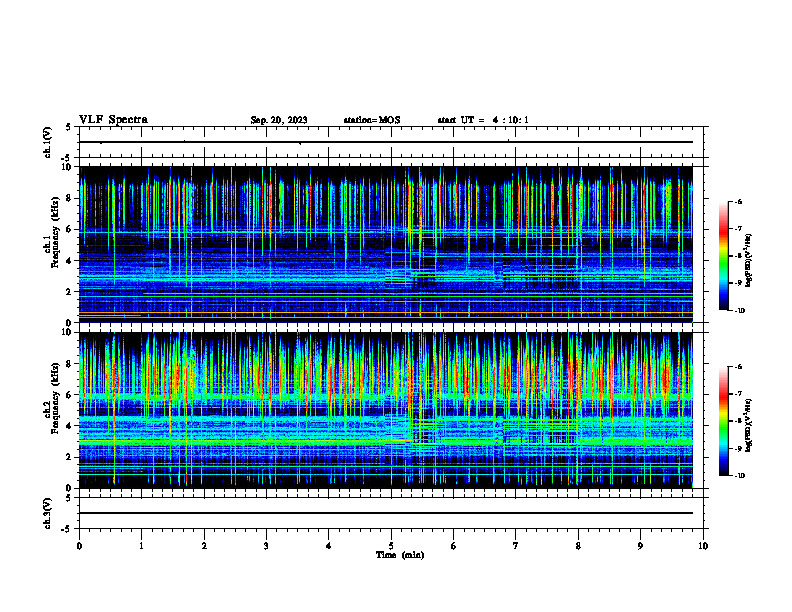Click the ch.1 spectrogram color bar
Image resolution: width=792 pixels, height=612 pixels.
[724, 256]
